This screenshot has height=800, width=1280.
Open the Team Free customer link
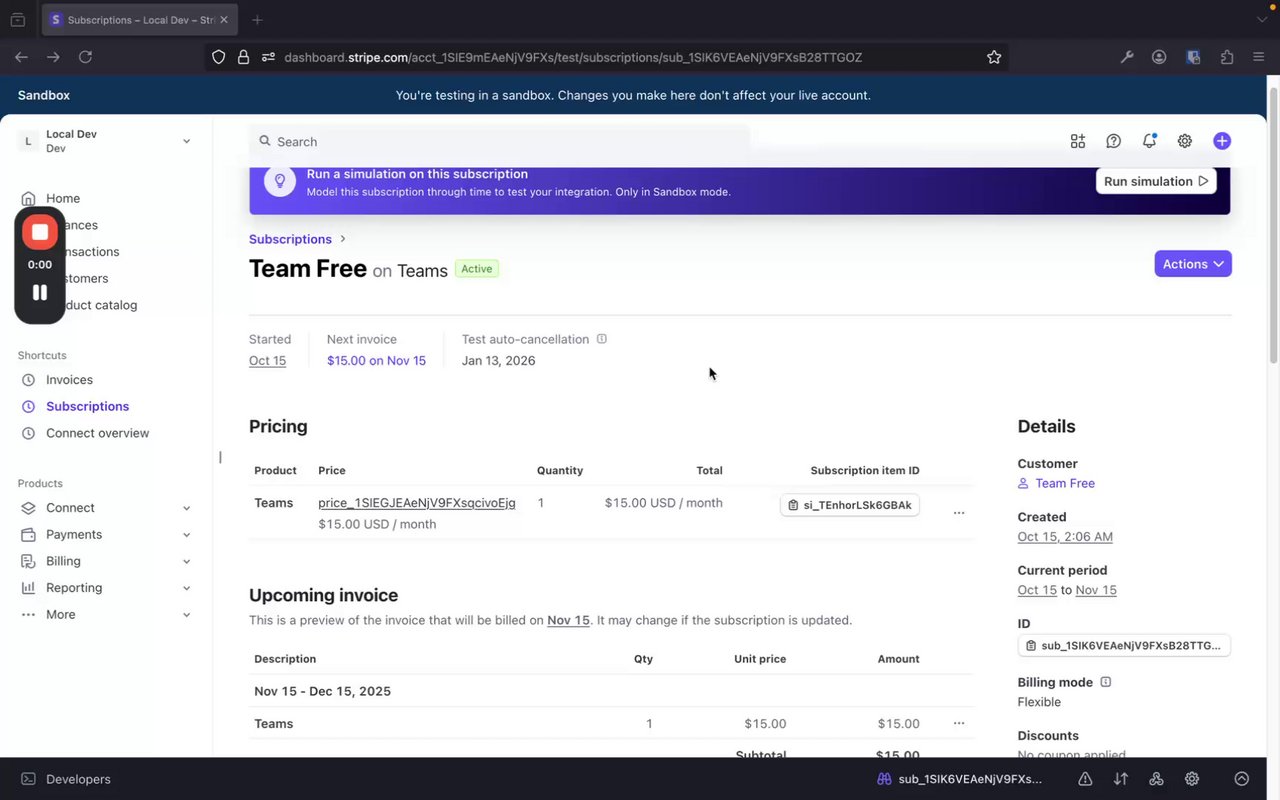(x=1065, y=483)
